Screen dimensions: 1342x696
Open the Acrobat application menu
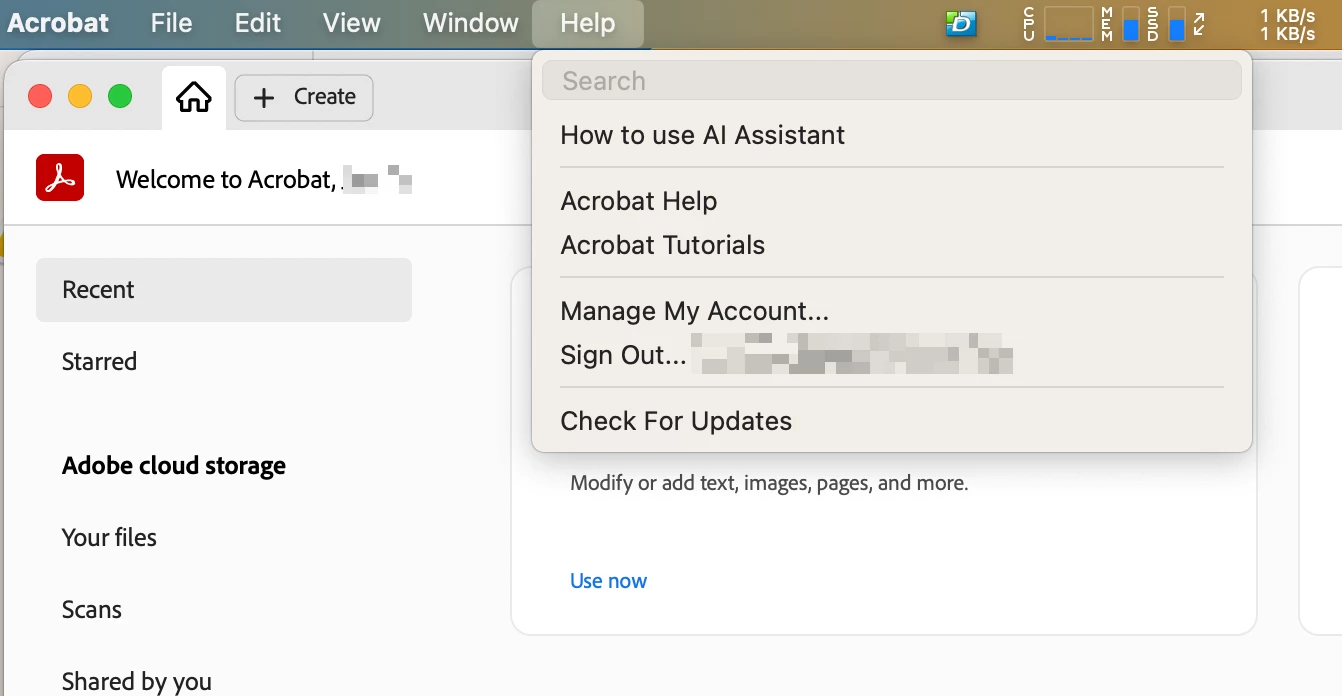pyautogui.click(x=58, y=23)
